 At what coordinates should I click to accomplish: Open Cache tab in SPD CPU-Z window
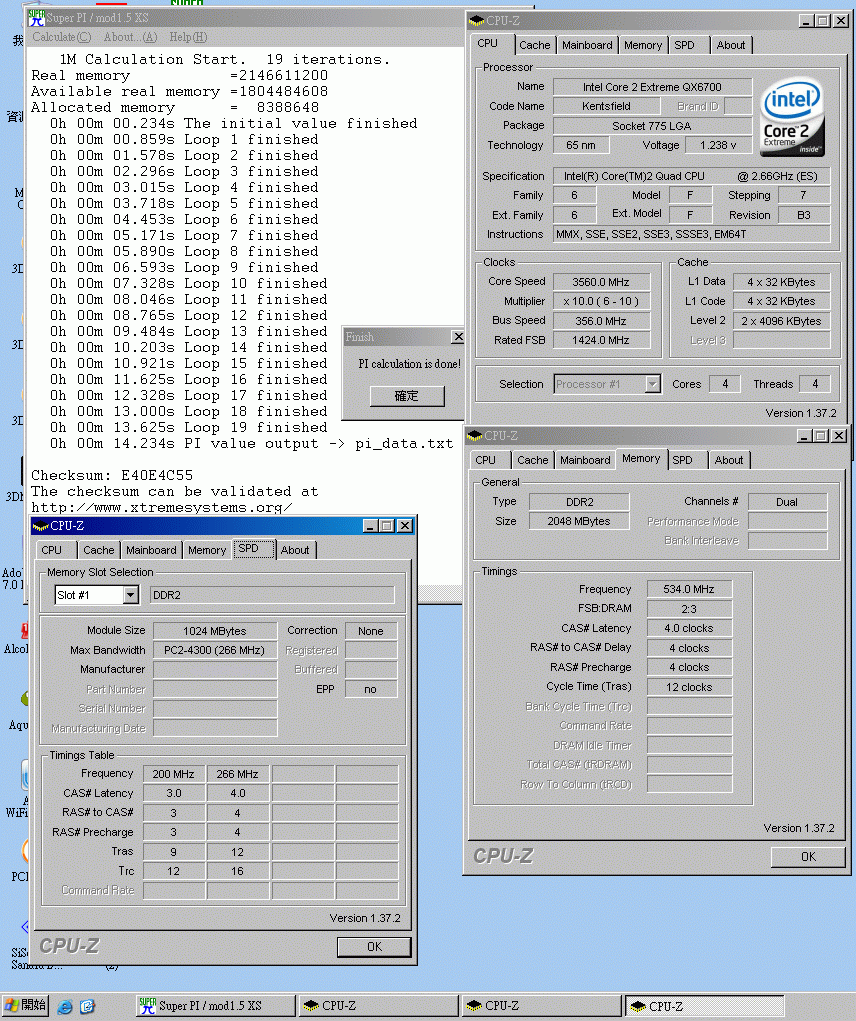coord(98,550)
